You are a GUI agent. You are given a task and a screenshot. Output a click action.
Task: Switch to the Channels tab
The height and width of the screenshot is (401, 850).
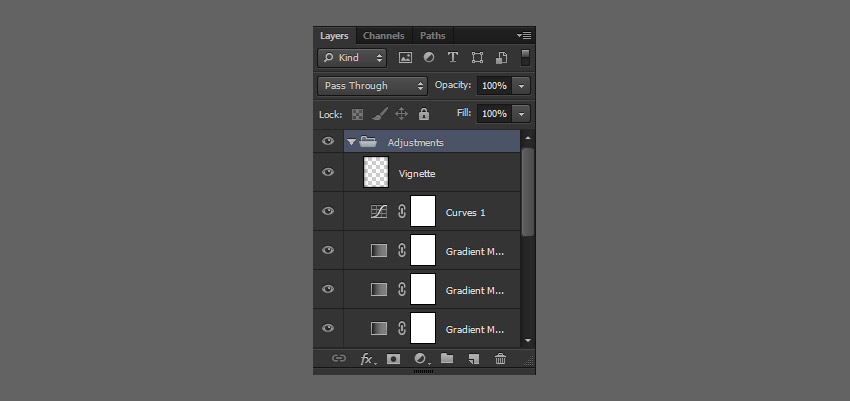tap(383, 36)
